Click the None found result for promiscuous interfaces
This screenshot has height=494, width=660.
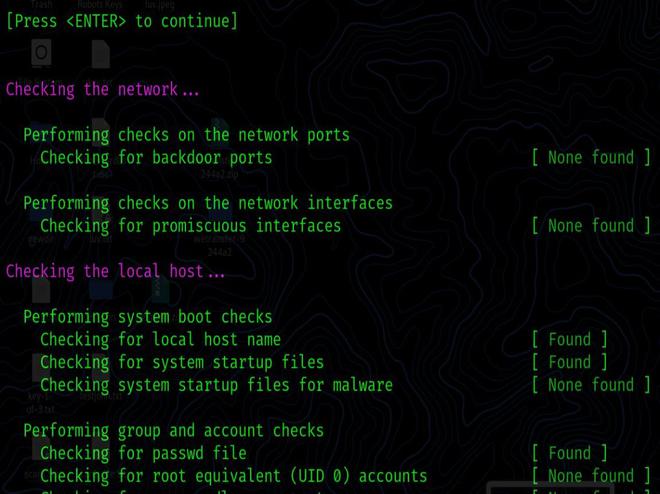pos(591,225)
